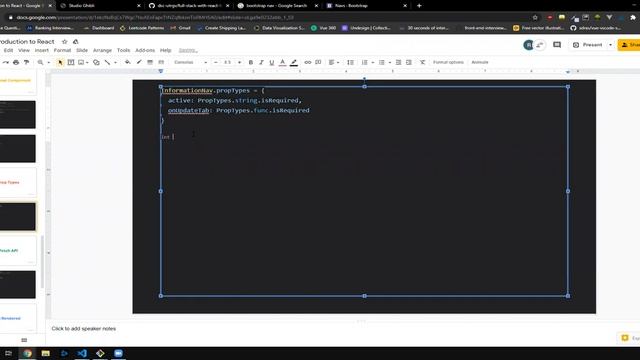Open line spacing options
The height and width of the screenshot is (360, 640).
coord(351,62)
